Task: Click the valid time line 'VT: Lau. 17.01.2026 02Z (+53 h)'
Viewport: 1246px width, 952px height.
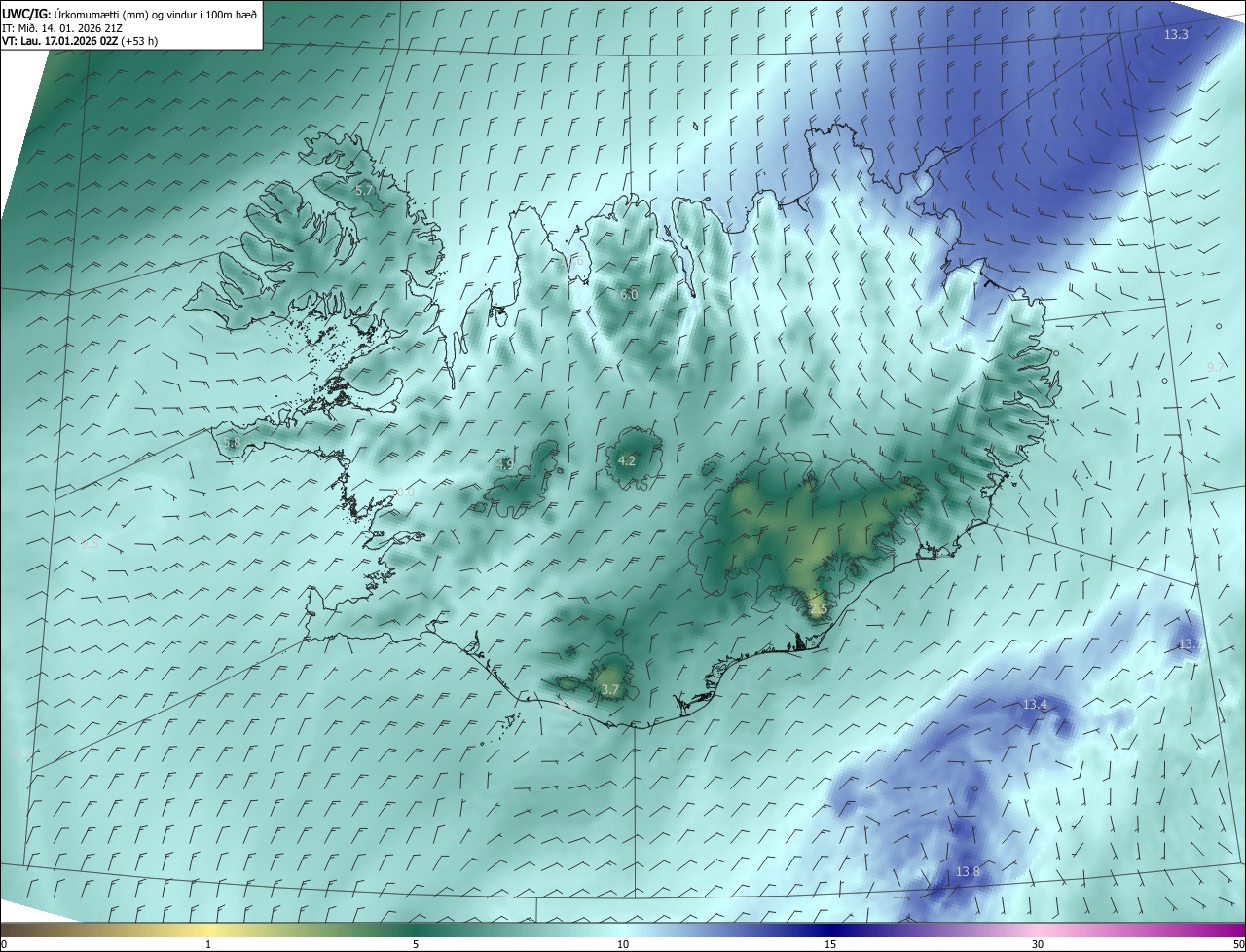Action: 79,42
